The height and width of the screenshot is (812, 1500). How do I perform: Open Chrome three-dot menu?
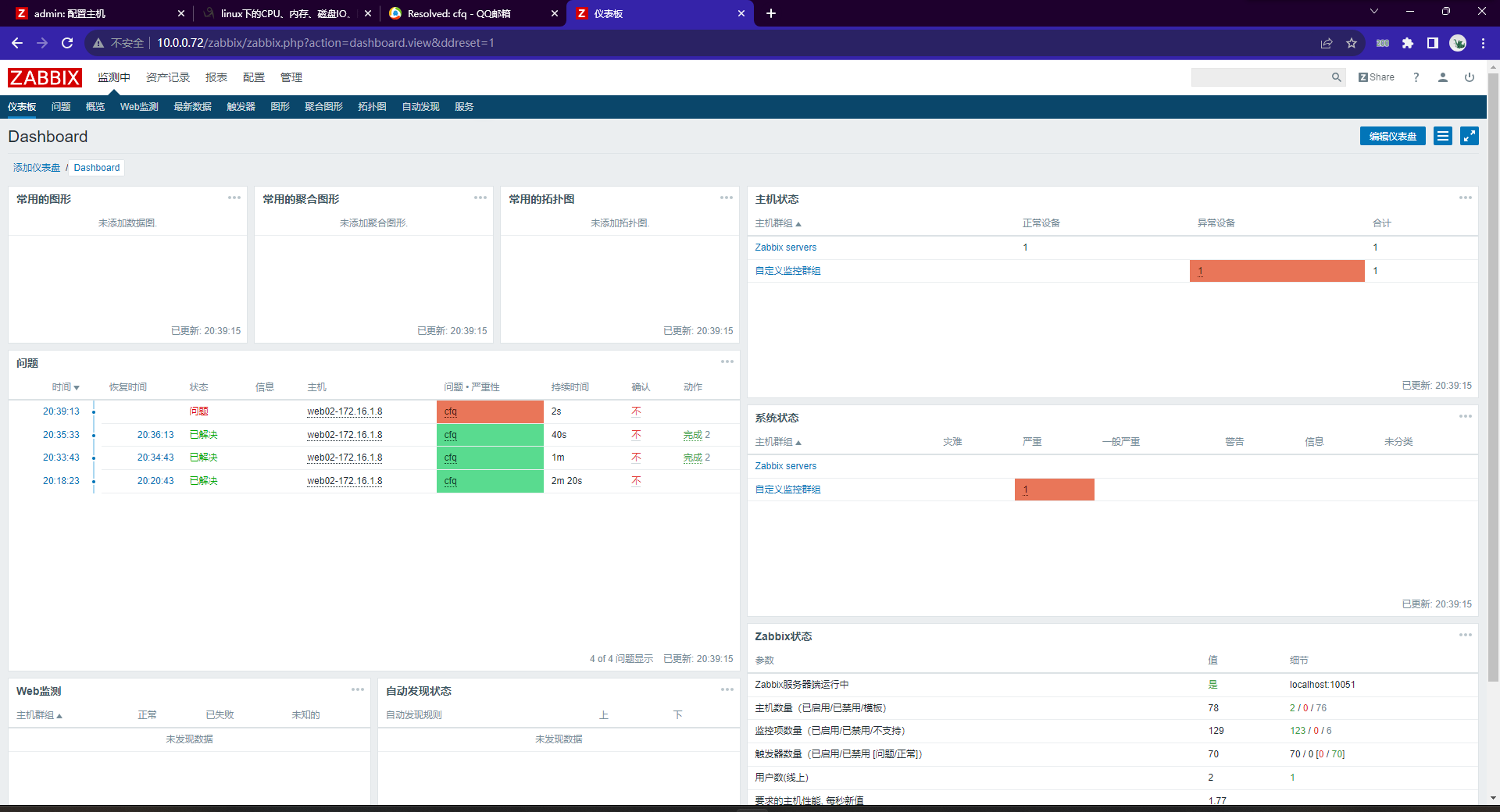click(x=1483, y=43)
